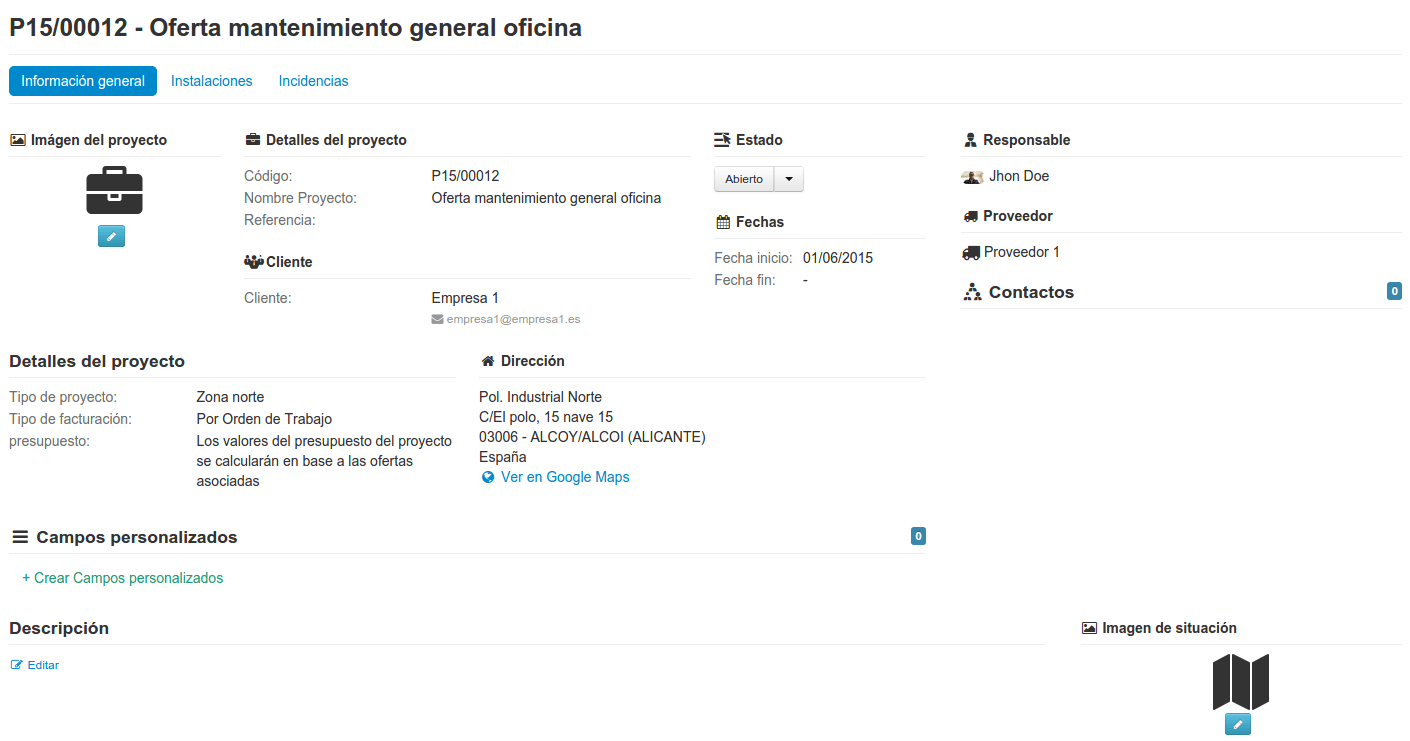Click the calendar icon beside Fechas
This screenshot has width=1410, height=741.
pyautogui.click(x=722, y=222)
